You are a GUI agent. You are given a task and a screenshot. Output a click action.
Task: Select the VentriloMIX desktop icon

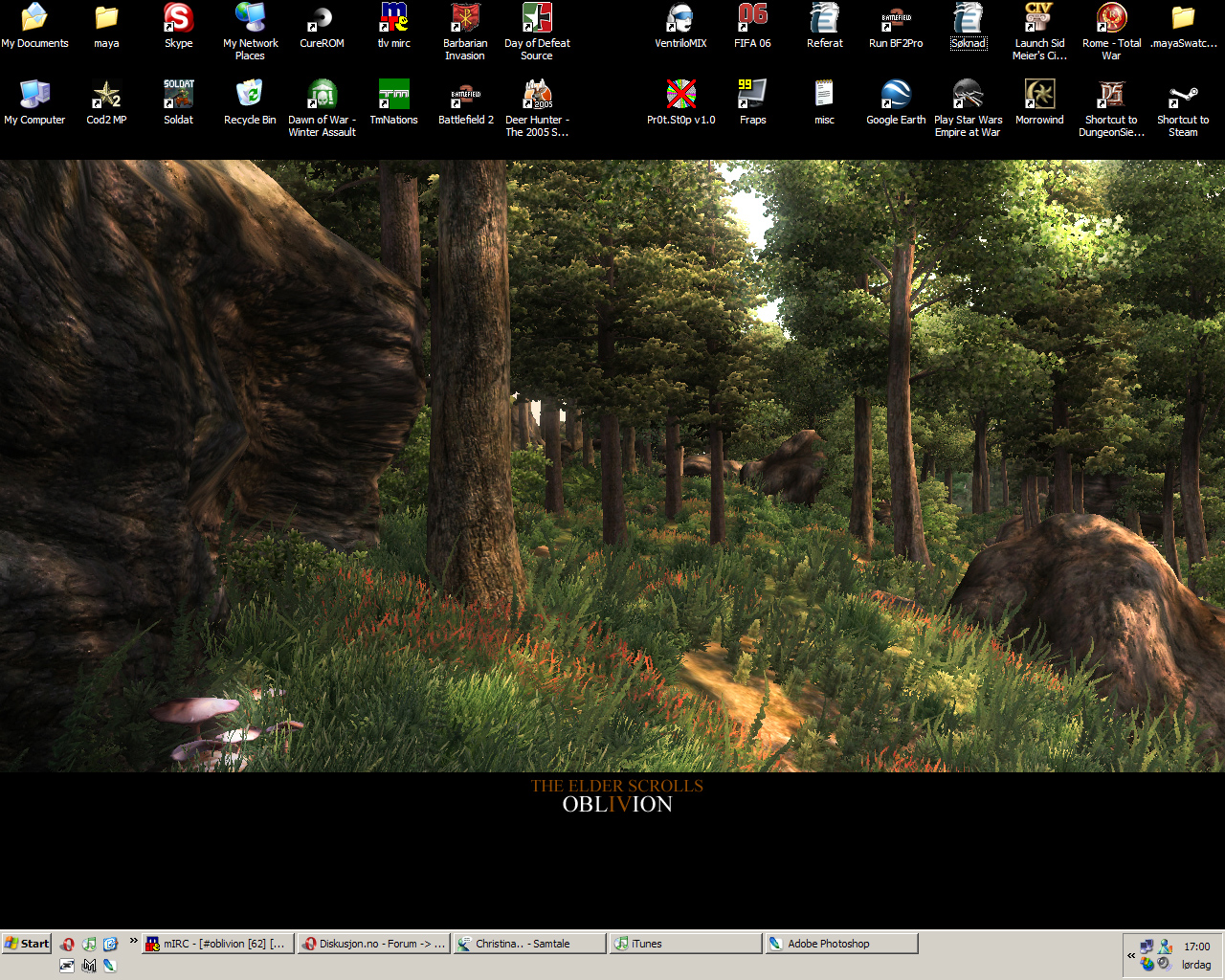click(x=680, y=26)
